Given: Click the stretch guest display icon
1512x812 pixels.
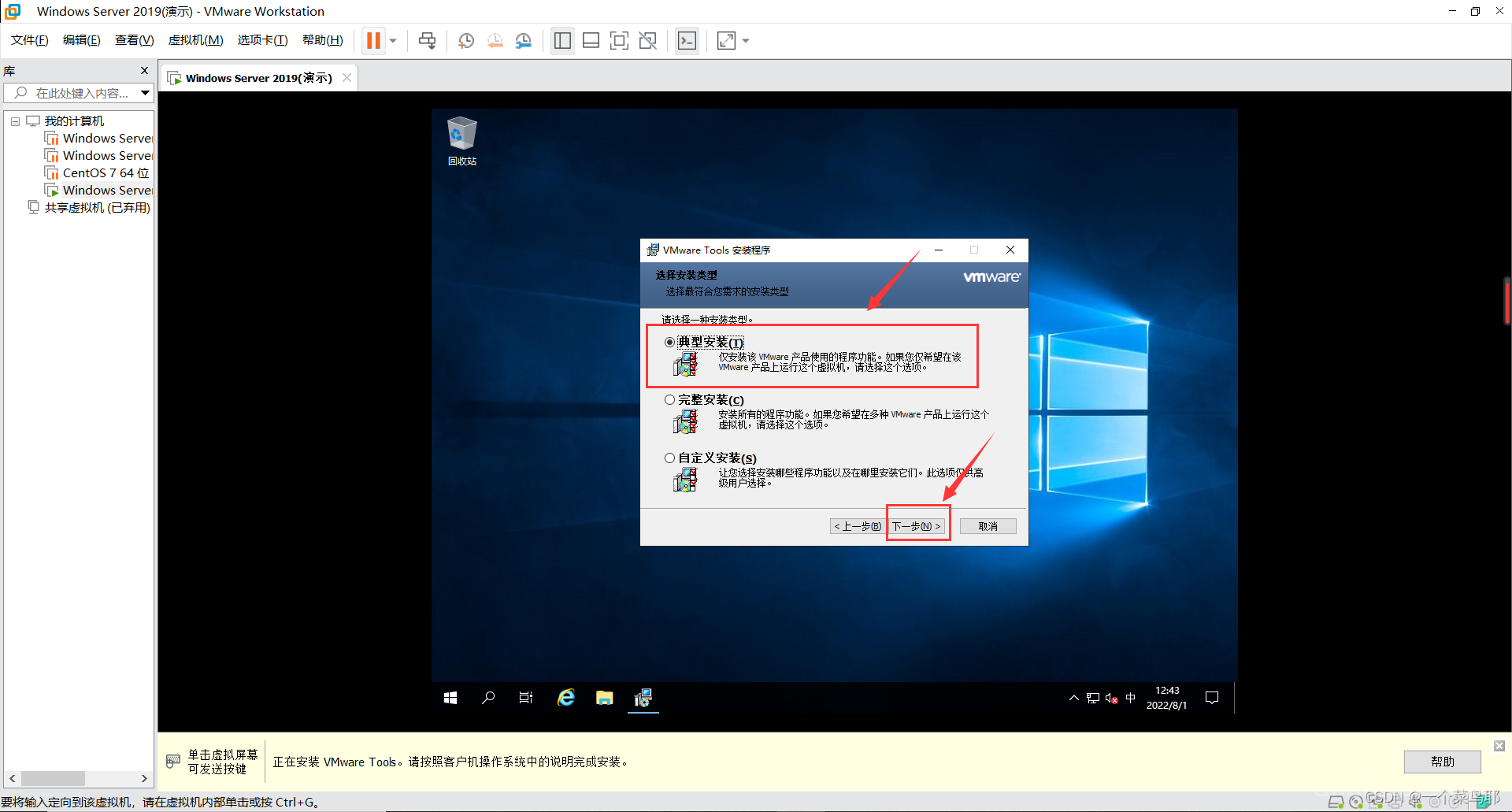Looking at the screenshot, I should point(726,41).
